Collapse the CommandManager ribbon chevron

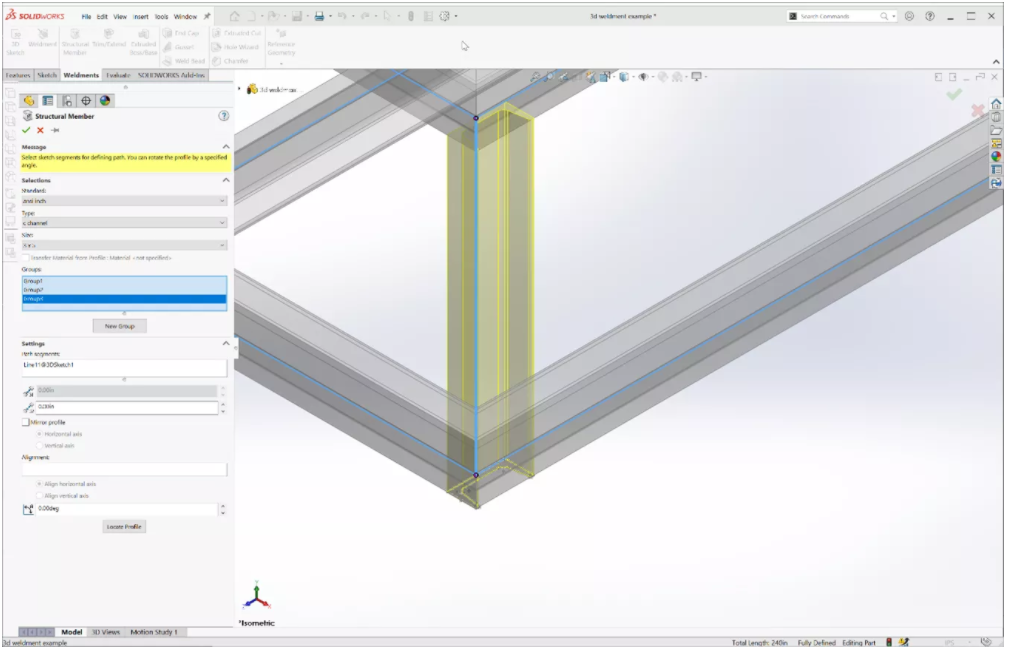(x=996, y=62)
